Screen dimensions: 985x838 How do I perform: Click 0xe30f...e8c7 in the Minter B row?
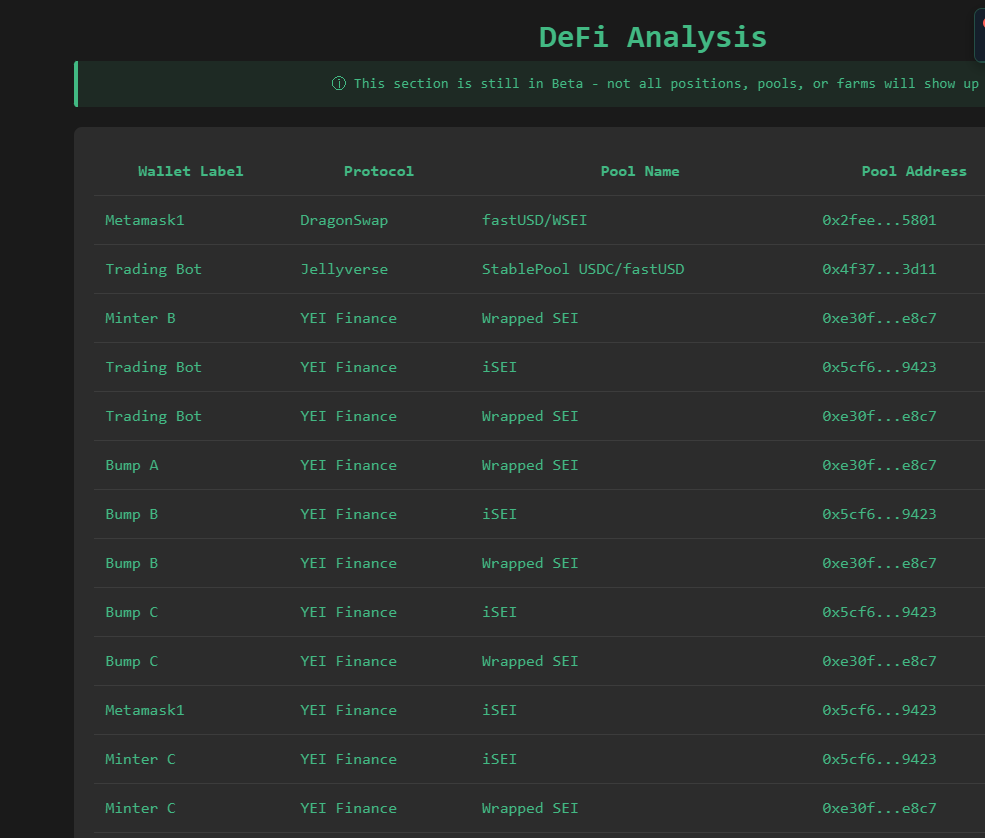point(879,318)
